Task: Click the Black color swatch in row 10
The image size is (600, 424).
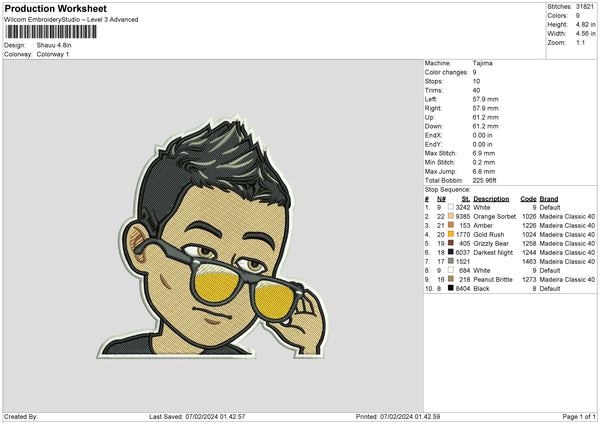Action: [x=451, y=288]
